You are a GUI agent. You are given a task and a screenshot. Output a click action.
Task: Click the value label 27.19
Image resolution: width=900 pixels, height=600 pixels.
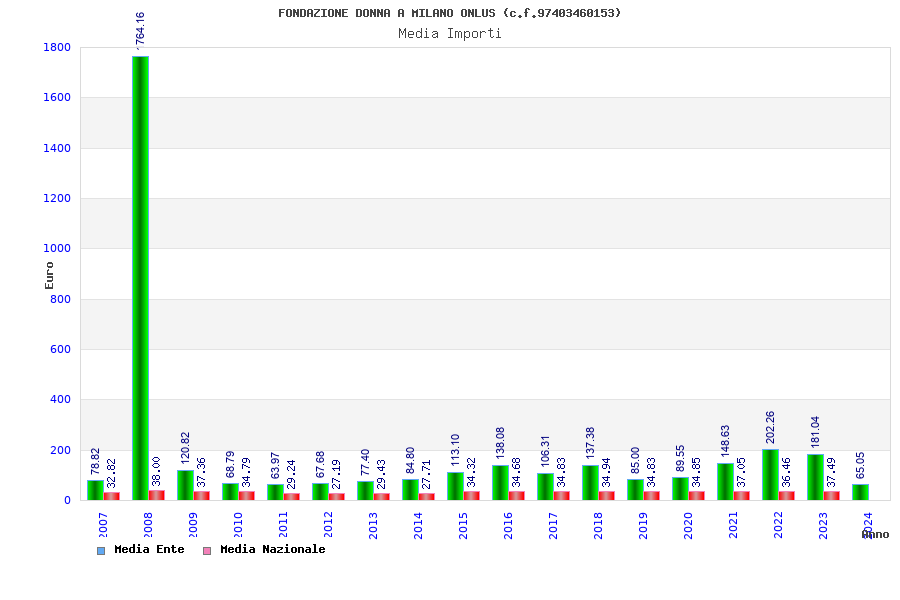coord(336,474)
